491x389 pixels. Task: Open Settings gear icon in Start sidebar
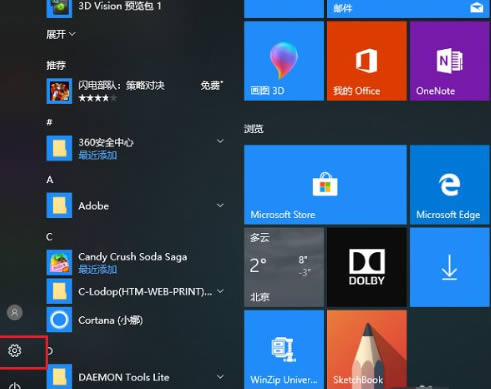(15, 351)
